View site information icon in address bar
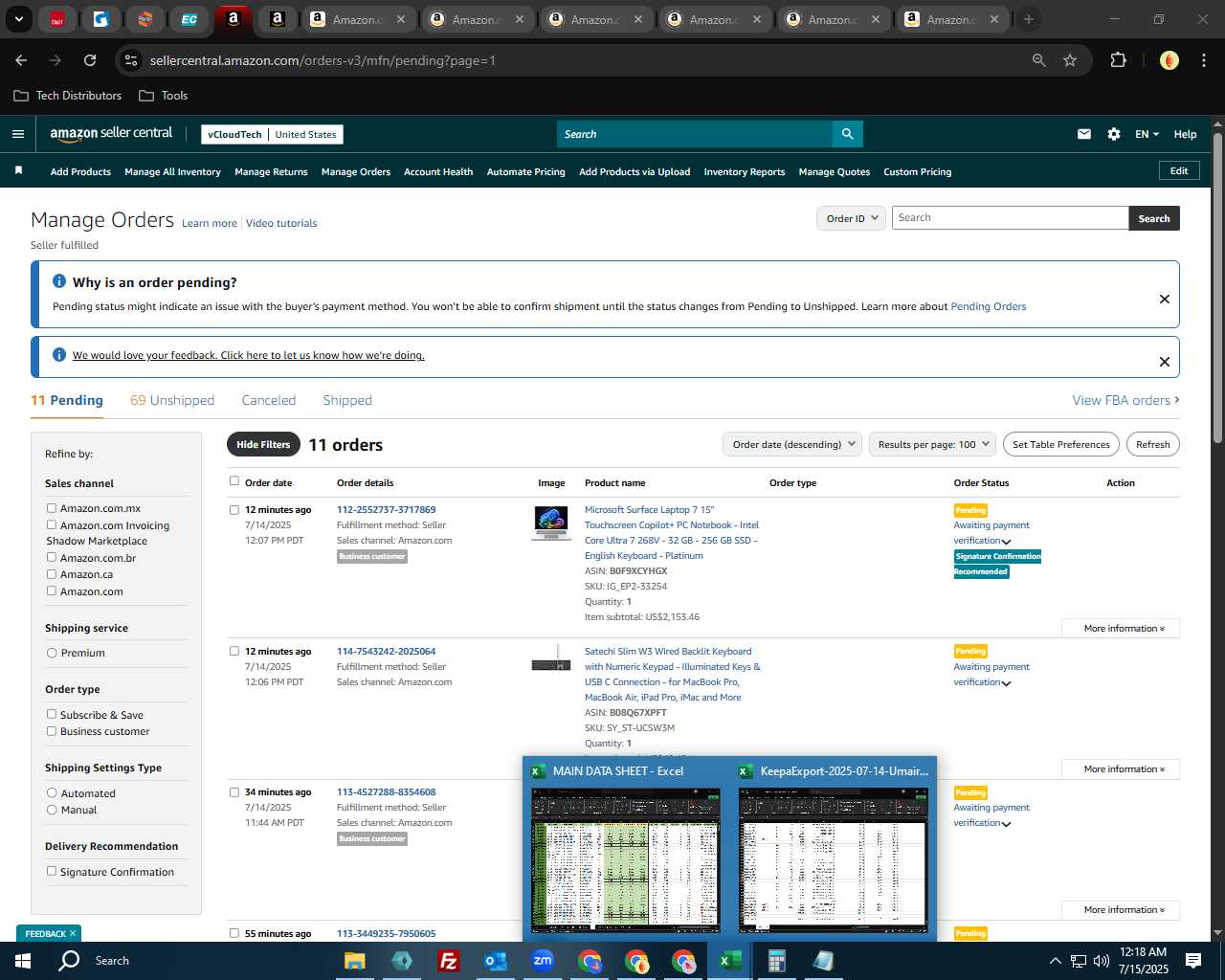Viewport: 1225px width, 980px height. point(132,60)
